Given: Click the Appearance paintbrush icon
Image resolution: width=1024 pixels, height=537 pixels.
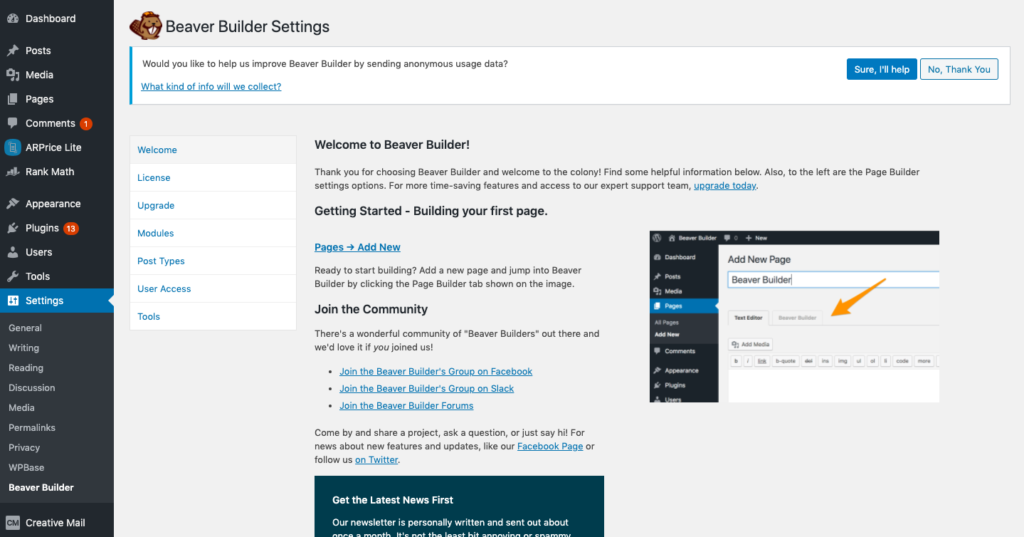Looking at the screenshot, I should point(12,203).
